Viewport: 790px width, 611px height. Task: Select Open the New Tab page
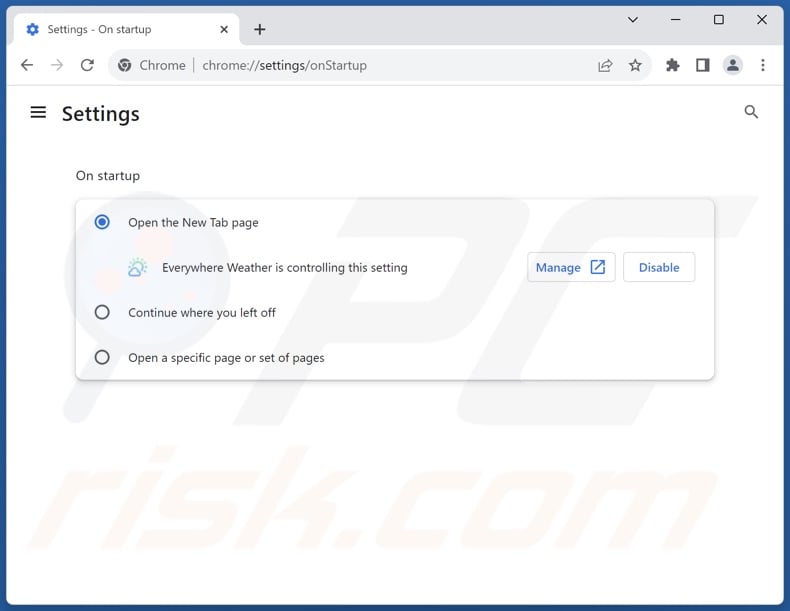tap(102, 222)
